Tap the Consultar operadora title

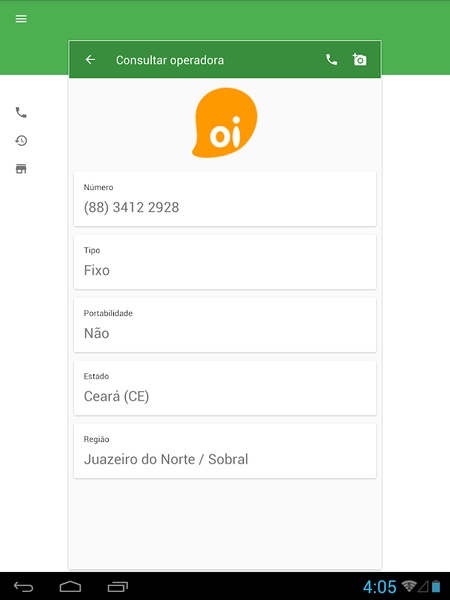click(x=170, y=60)
